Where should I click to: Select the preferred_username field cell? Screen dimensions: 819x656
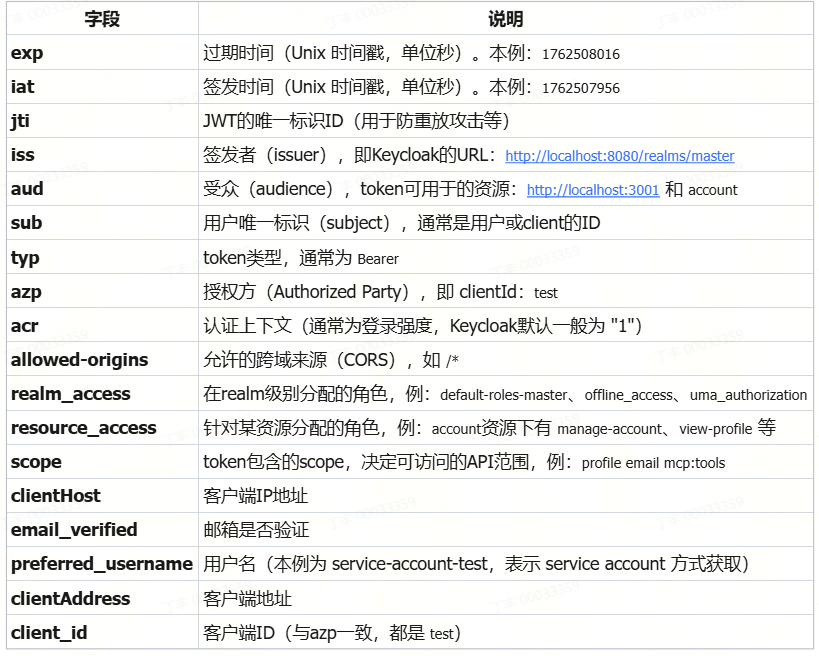101,564
